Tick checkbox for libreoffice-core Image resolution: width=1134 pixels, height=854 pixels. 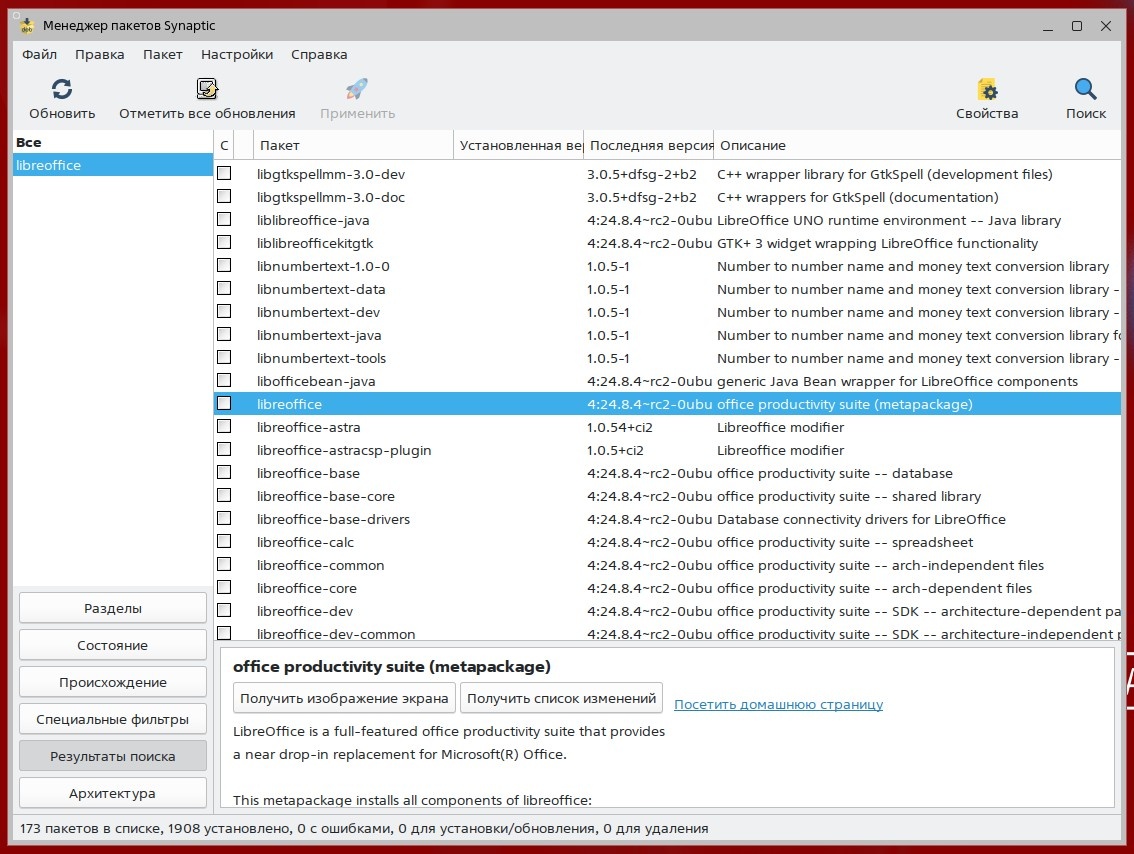224,588
